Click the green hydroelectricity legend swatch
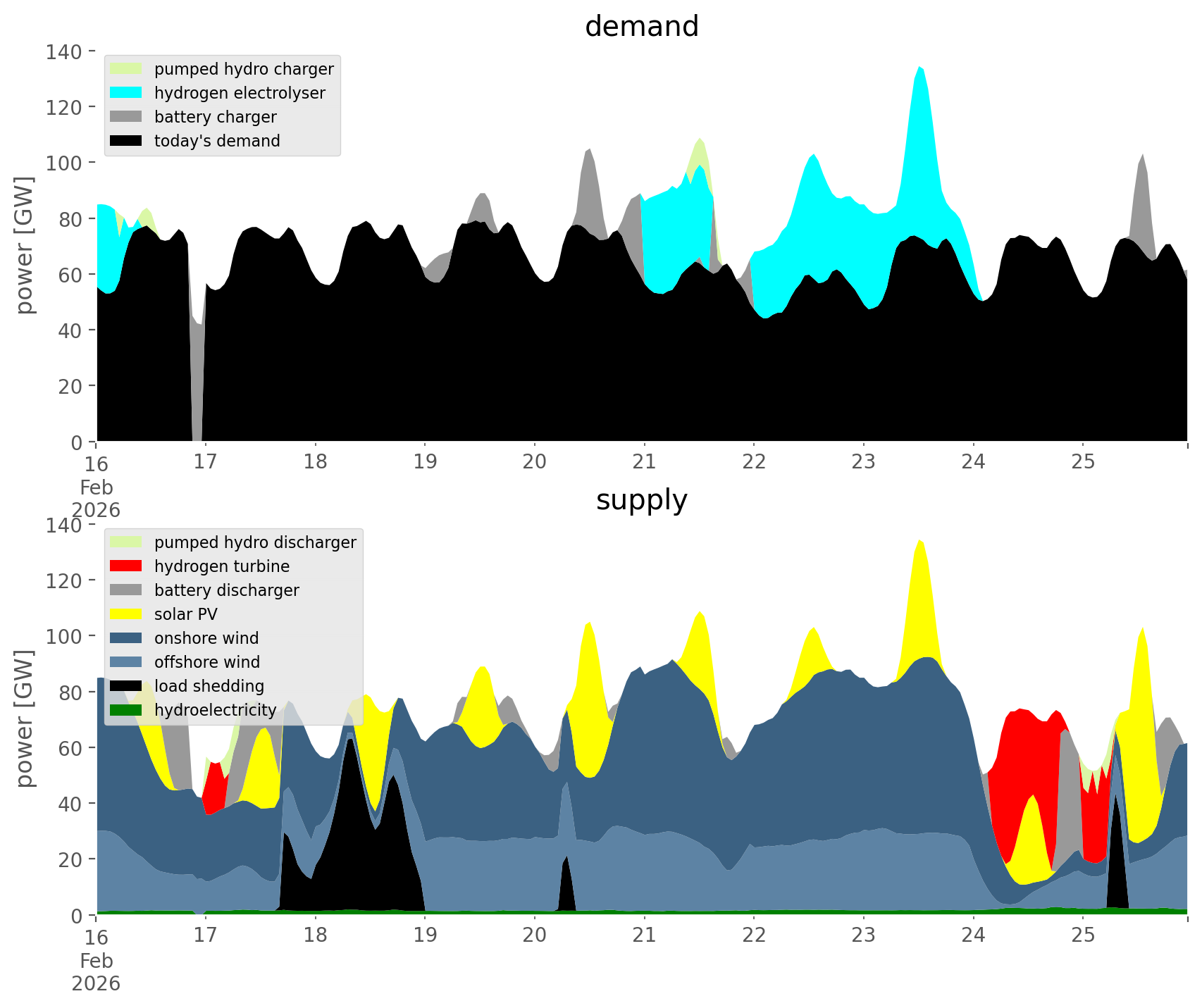This screenshot has width=1202, height=1008. coord(126,710)
